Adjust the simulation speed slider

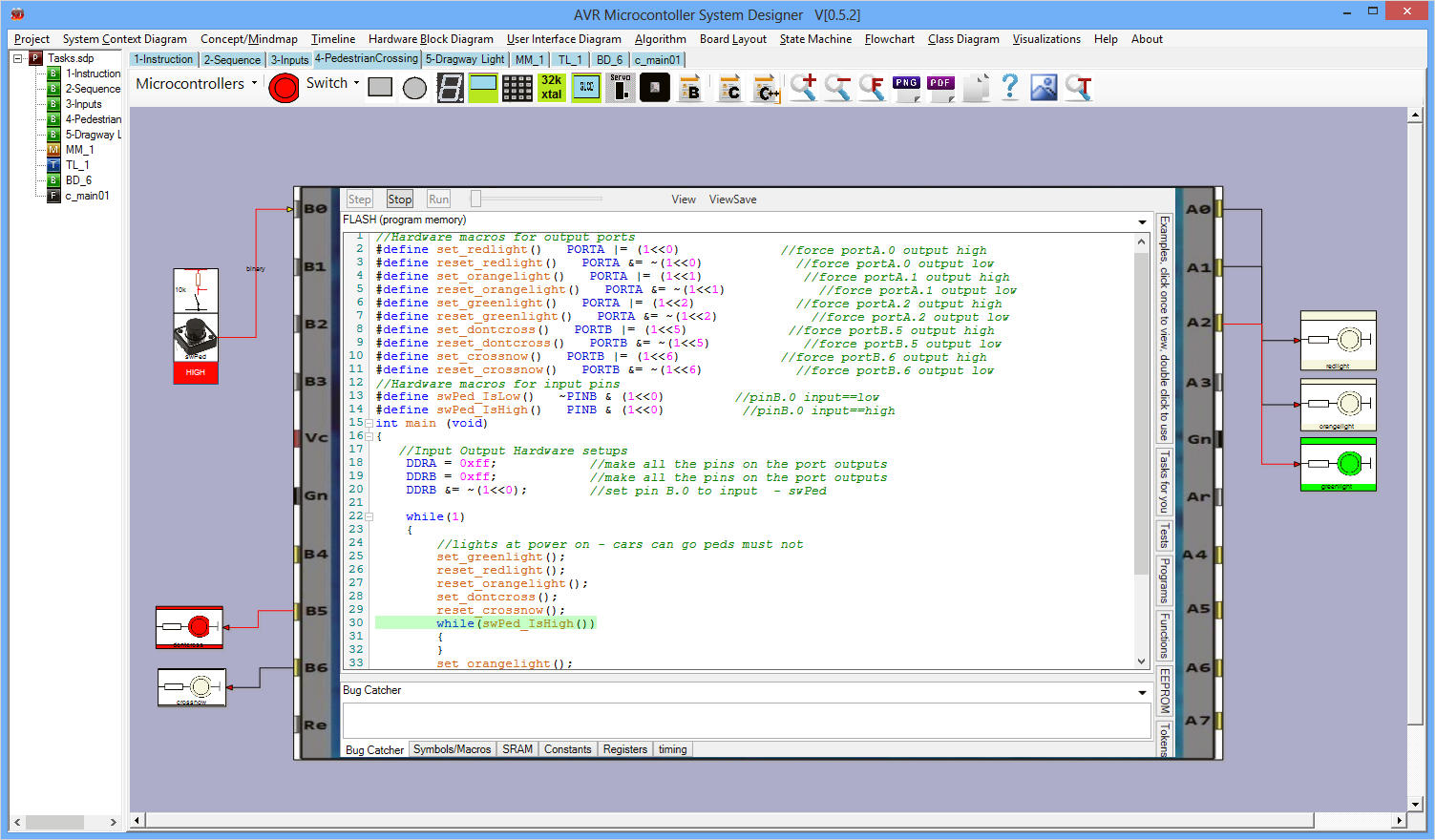[x=476, y=199]
